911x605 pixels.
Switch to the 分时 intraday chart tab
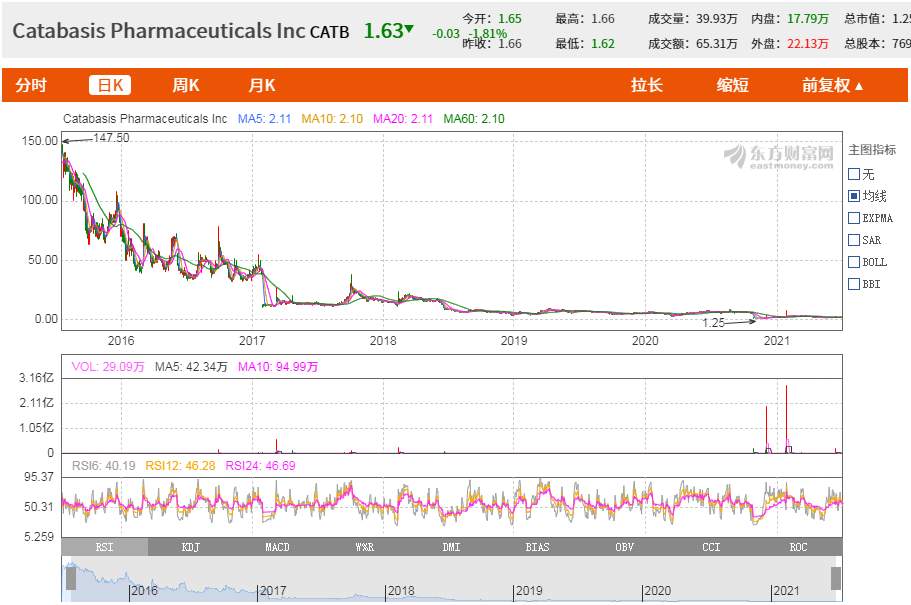[31, 86]
